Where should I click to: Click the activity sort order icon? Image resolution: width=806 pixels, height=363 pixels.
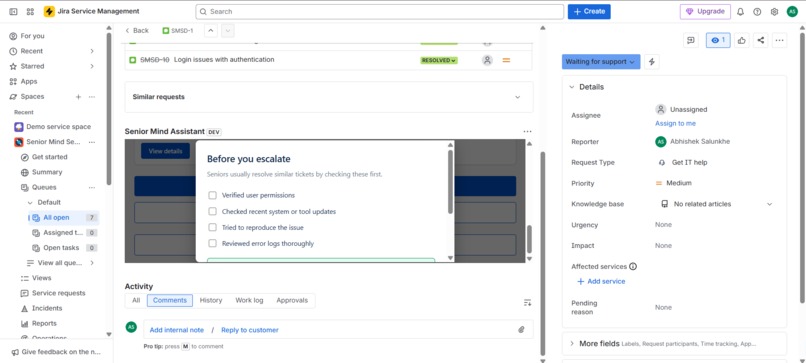pyautogui.click(x=527, y=302)
